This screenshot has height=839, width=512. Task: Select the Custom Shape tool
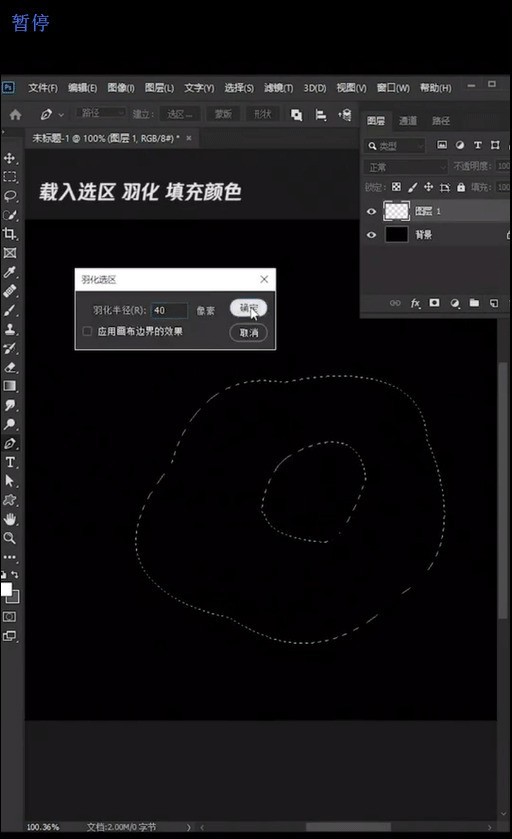[x=10, y=500]
